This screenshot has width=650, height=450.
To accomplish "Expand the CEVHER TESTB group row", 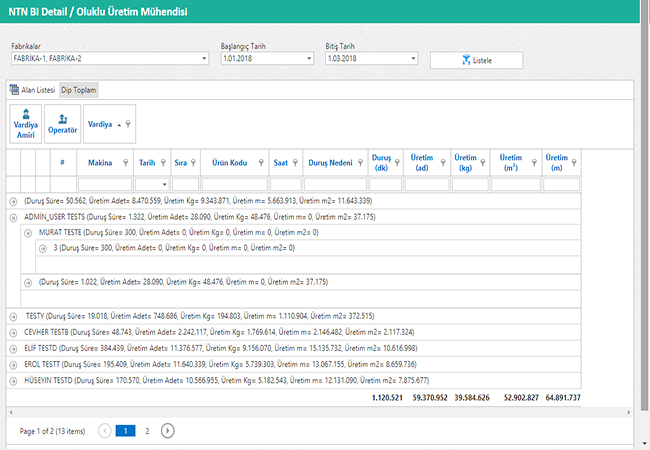I will (x=13, y=332).
